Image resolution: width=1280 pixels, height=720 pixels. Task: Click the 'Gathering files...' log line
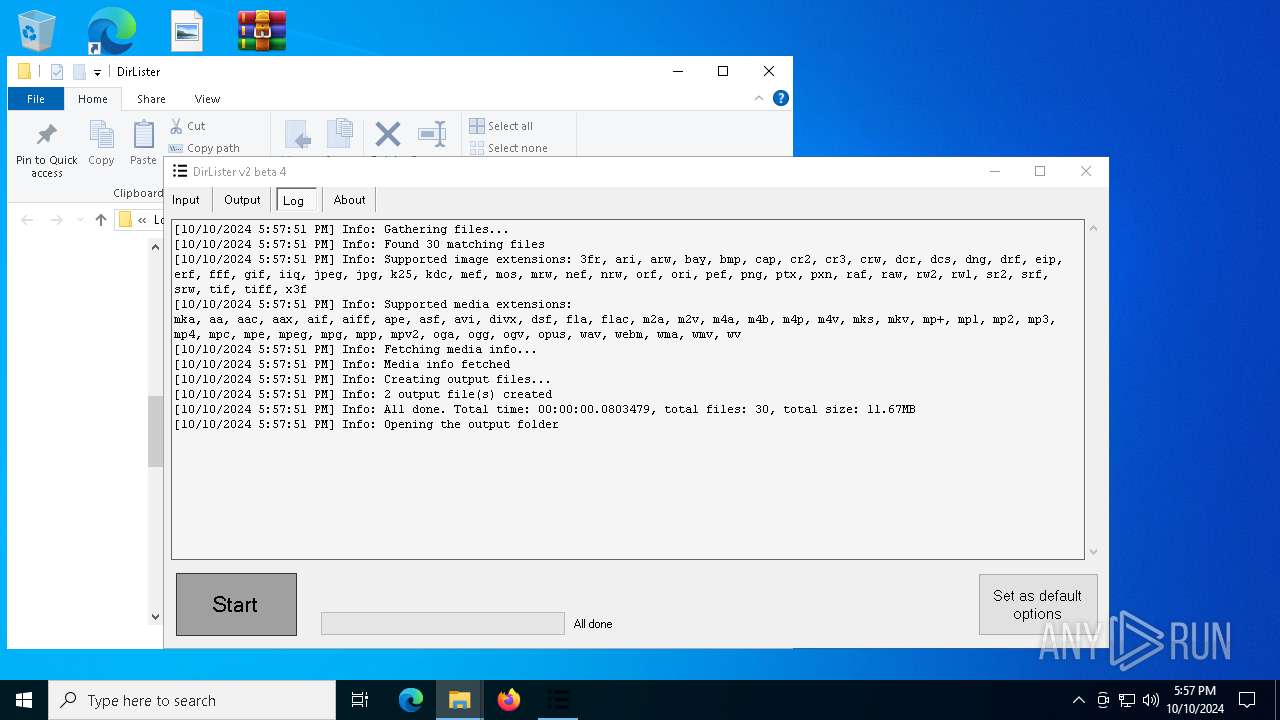(342, 229)
